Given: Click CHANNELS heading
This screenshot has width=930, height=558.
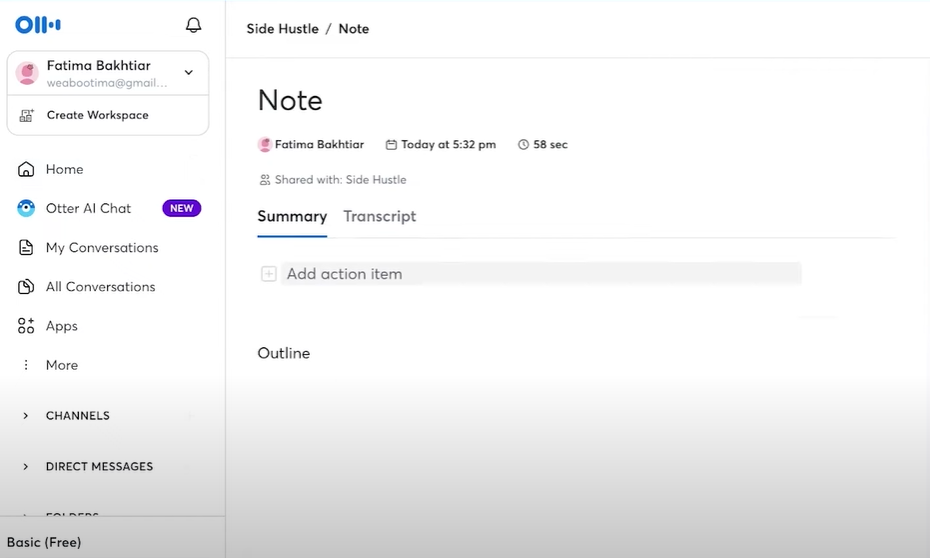Looking at the screenshot, I should tap(78, 416).
